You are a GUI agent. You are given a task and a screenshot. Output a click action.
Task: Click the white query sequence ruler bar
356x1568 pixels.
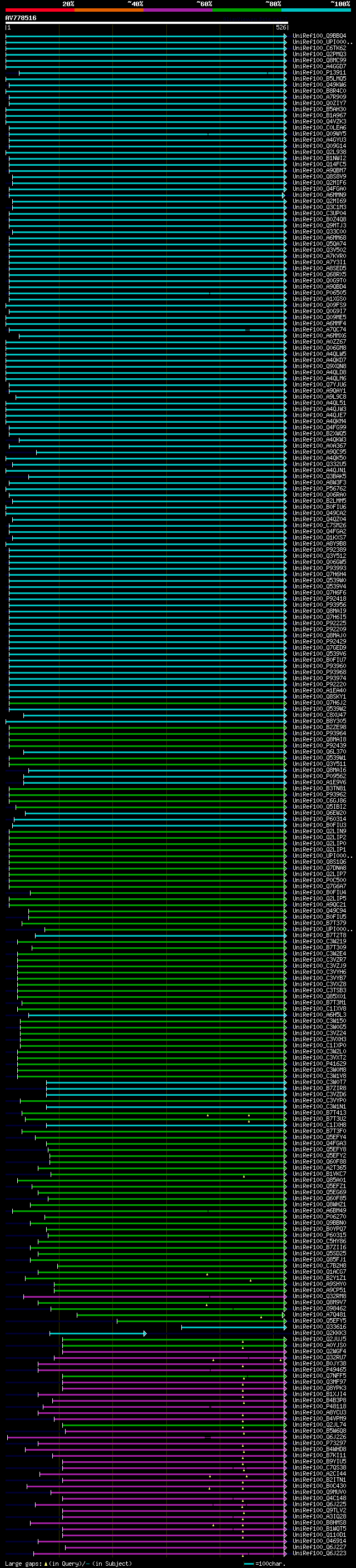click(147, 23)
